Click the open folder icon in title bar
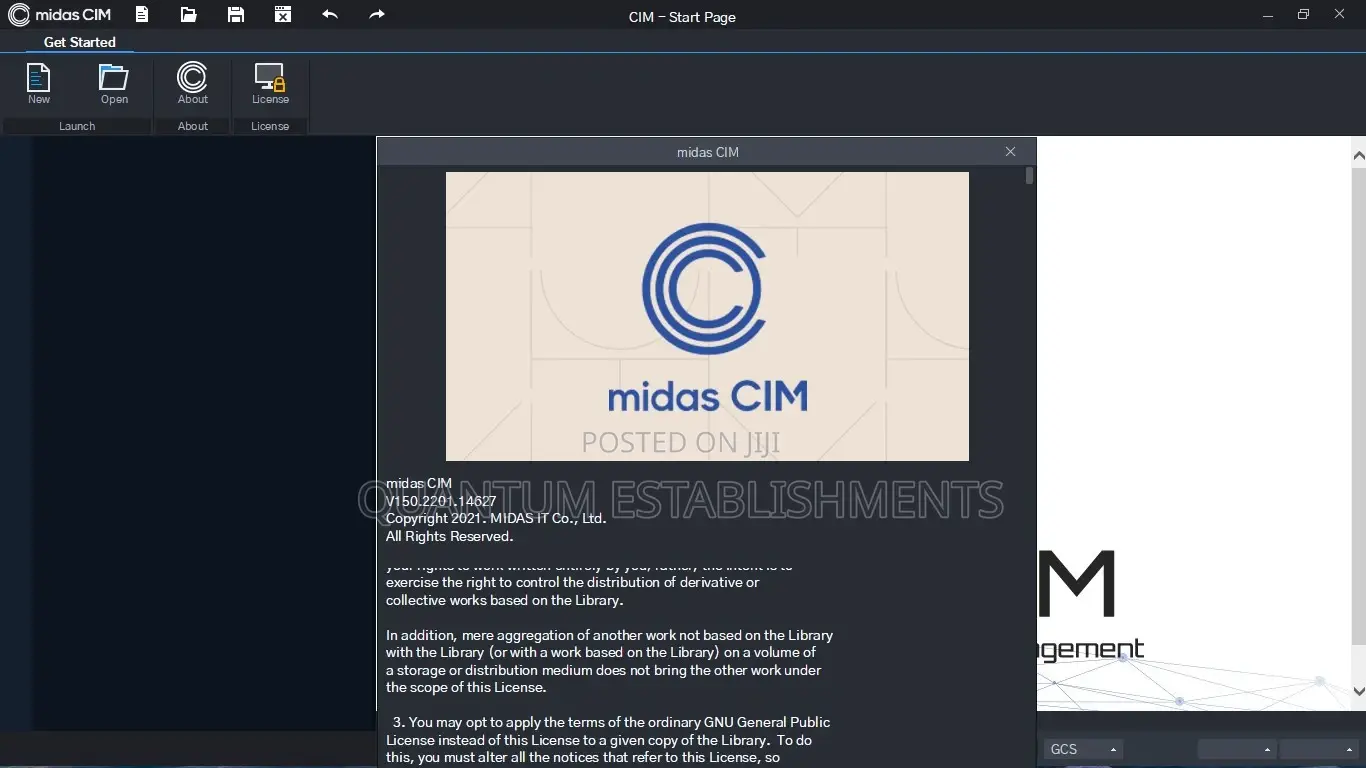1366x768 pixels. tap(189, 14)
